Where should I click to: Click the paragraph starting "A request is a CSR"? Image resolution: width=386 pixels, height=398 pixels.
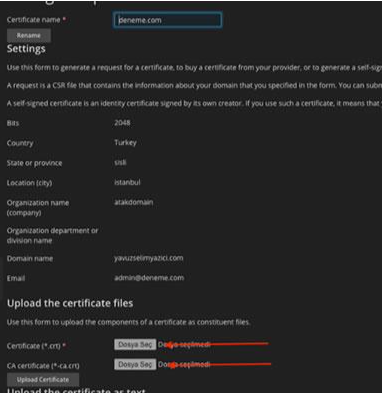click(x=193, y=86)
